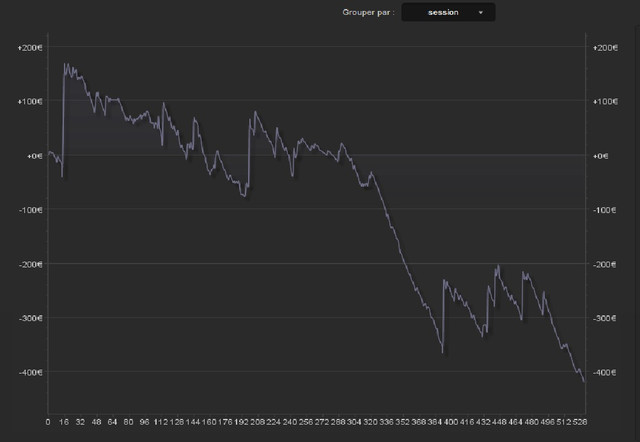Click the '0' tick on the session axis
The height and width of the screenshot is (442, 640).
tap(48, 422)
